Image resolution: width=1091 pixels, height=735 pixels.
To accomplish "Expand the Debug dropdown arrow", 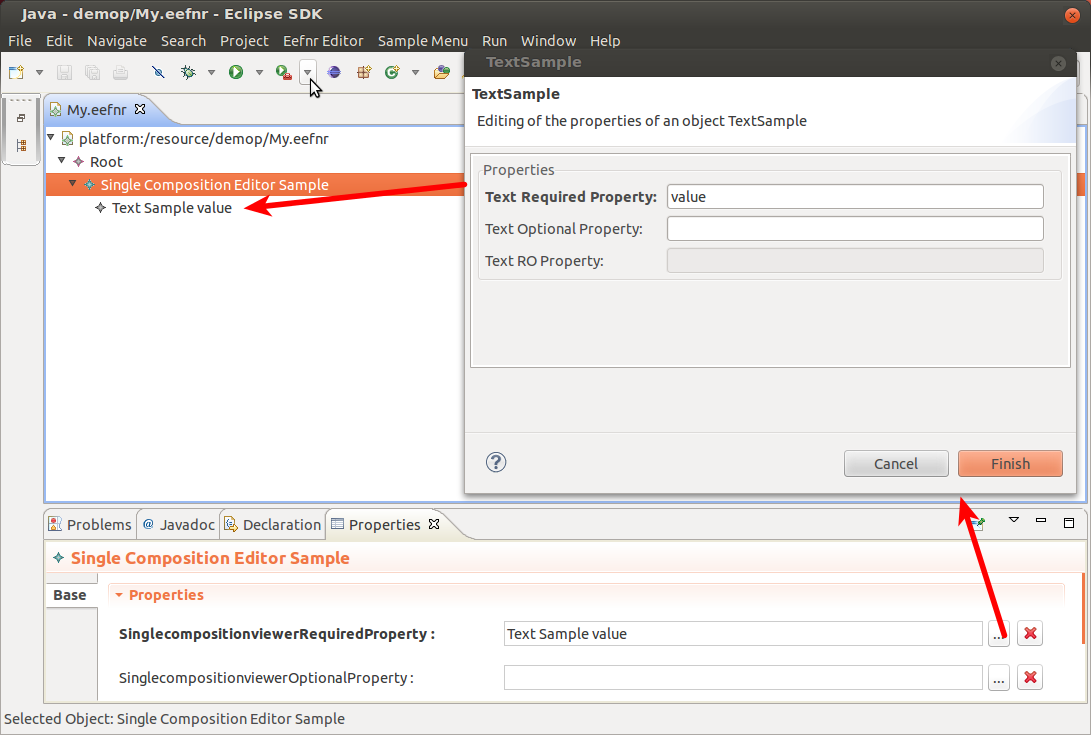I will (211, 72).
